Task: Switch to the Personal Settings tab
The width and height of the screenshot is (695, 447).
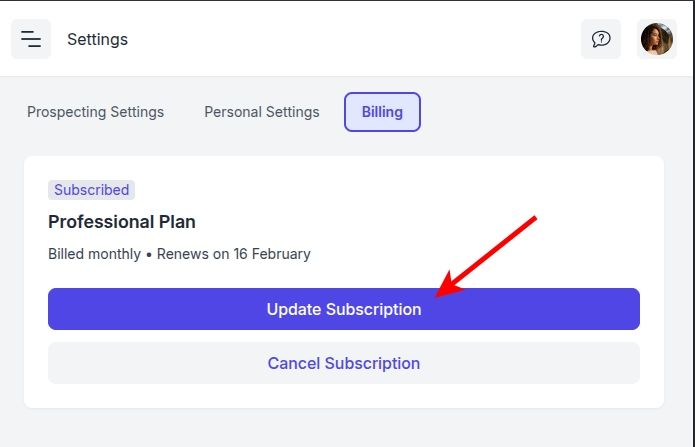Action: point(262,112)
